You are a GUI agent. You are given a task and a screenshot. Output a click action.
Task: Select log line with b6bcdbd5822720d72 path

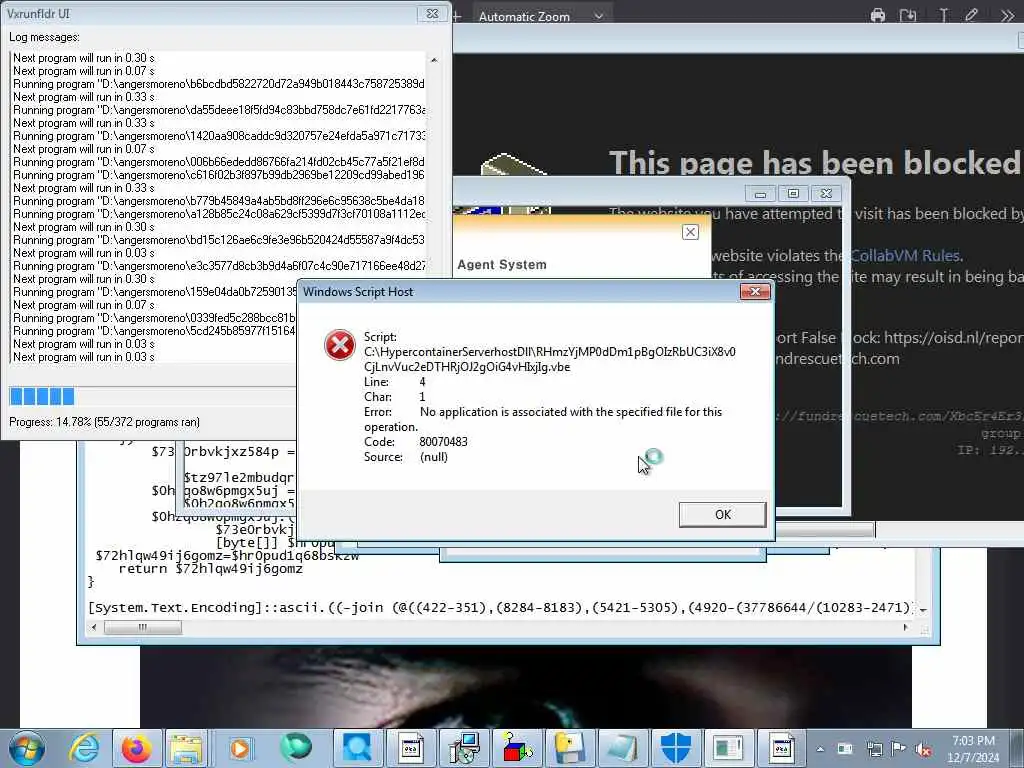tap(219, 84)
